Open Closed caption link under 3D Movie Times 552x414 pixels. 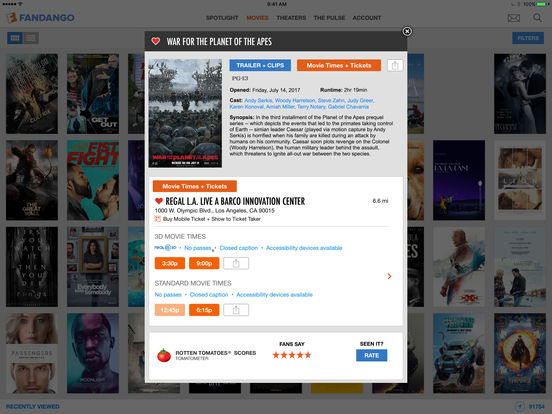click(x=239, y=248)
